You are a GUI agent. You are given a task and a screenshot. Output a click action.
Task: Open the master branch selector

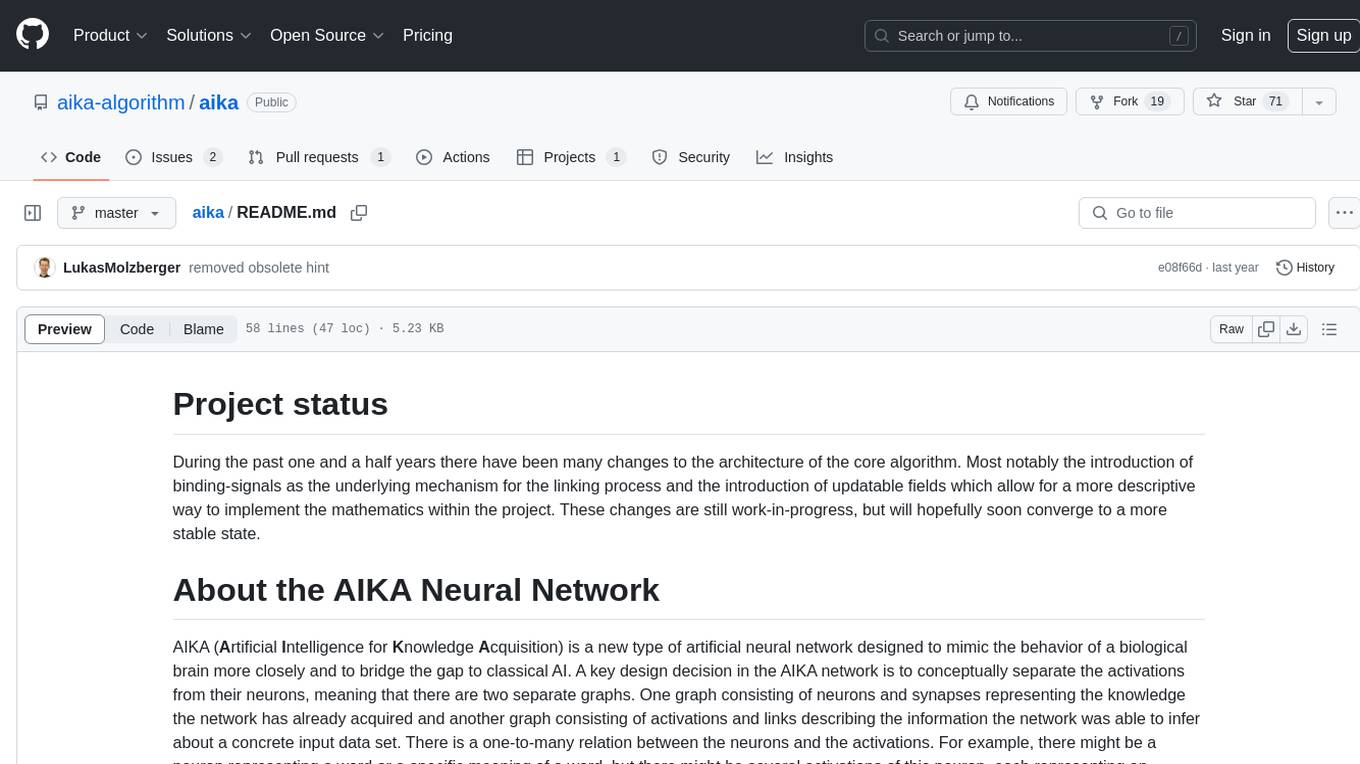[x=116, y=213]
